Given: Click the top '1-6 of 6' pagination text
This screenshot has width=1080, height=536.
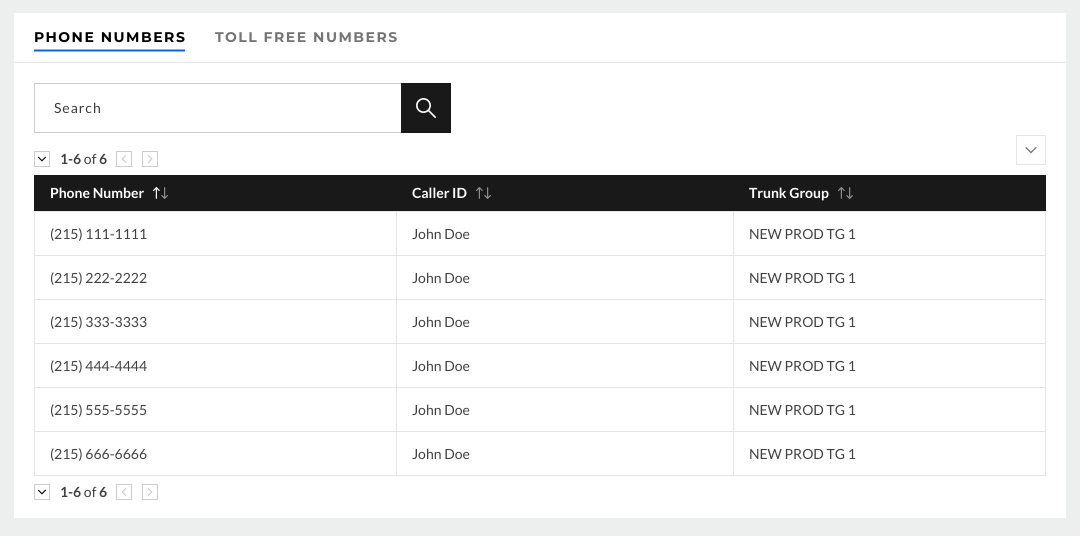Looking at the screenshot, I should tap(83, 159).
